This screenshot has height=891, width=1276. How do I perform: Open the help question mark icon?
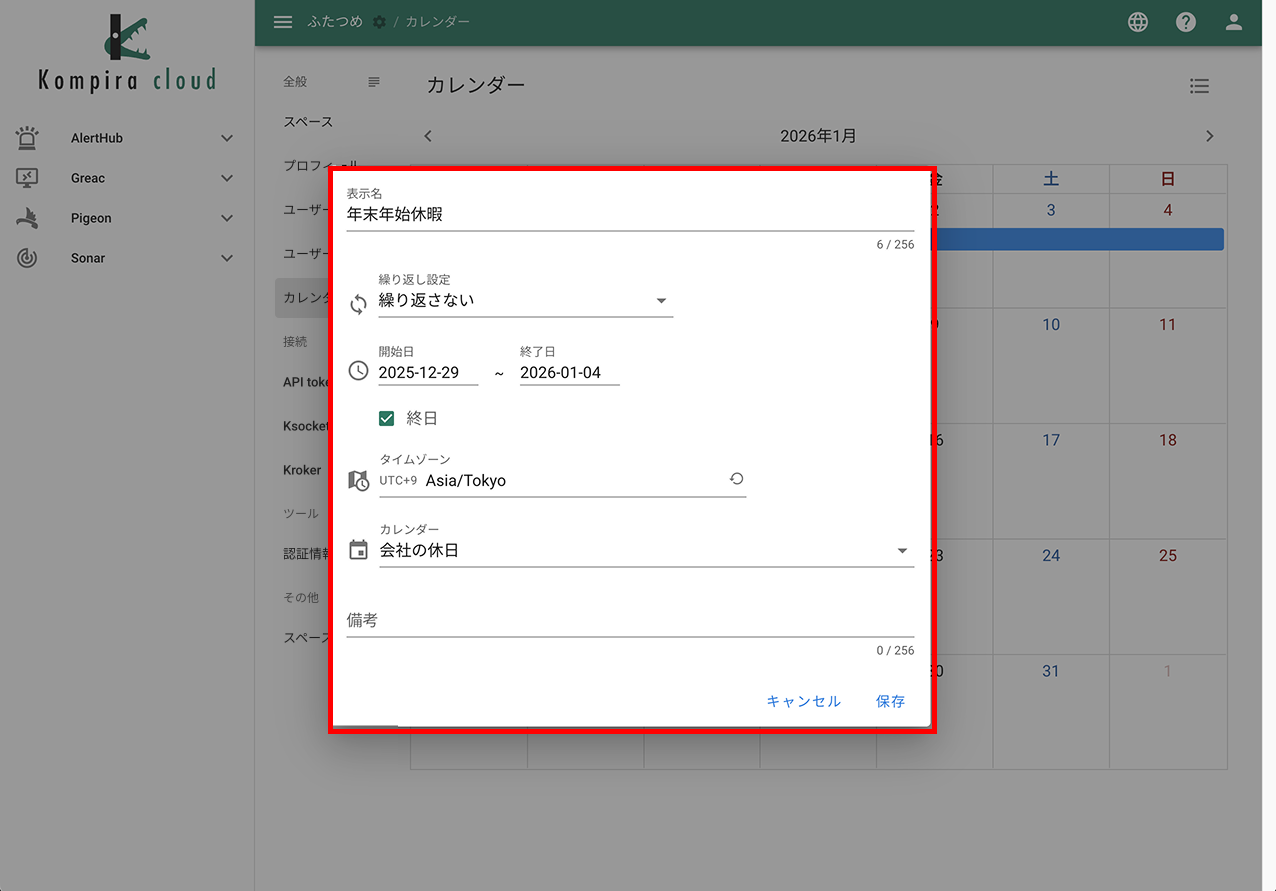pyautogui.click(x=1186, y=22)
